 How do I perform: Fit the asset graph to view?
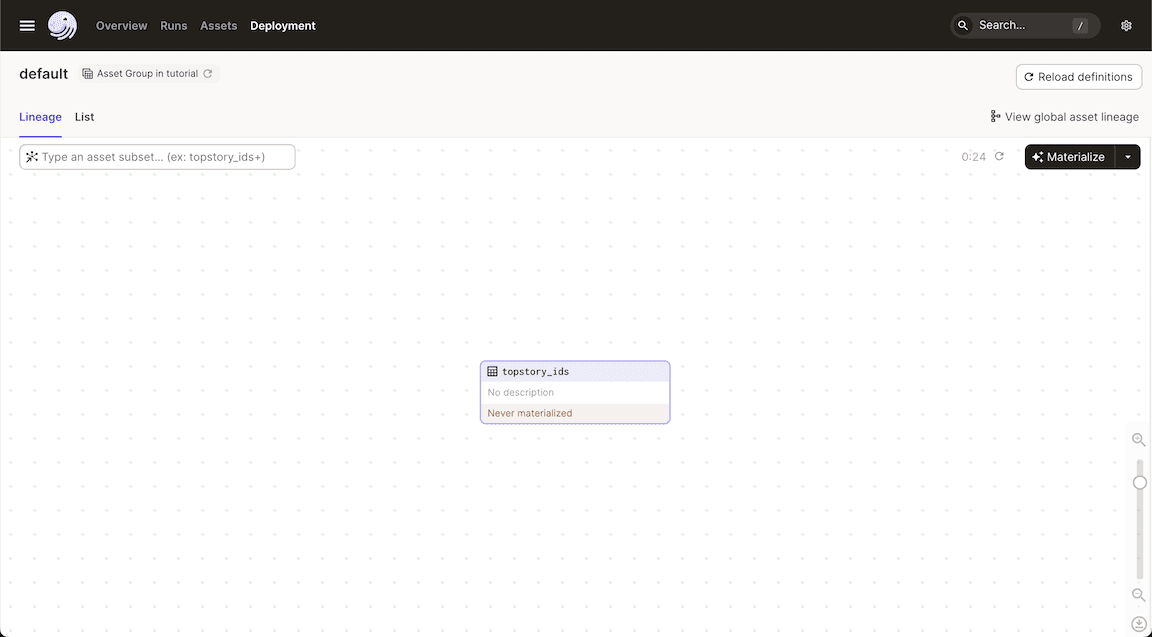[x=1139, y=623]
